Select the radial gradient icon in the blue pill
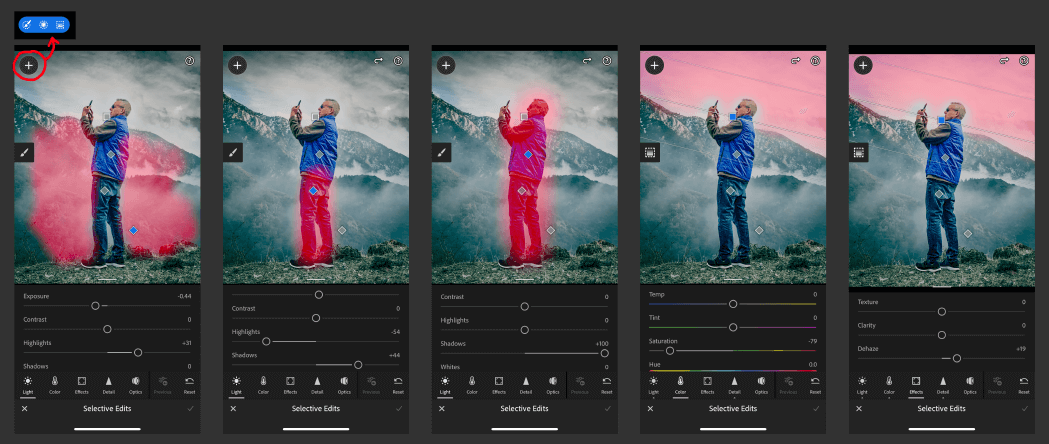 43,25
